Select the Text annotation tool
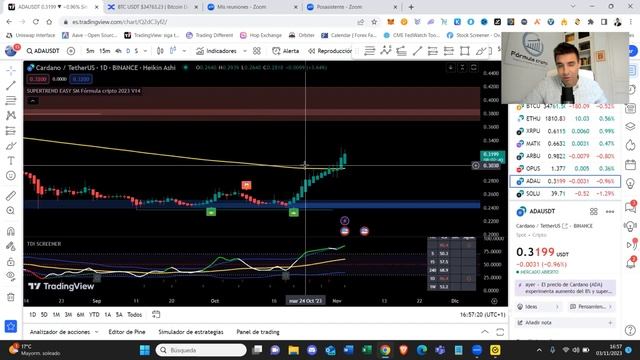 11,161
